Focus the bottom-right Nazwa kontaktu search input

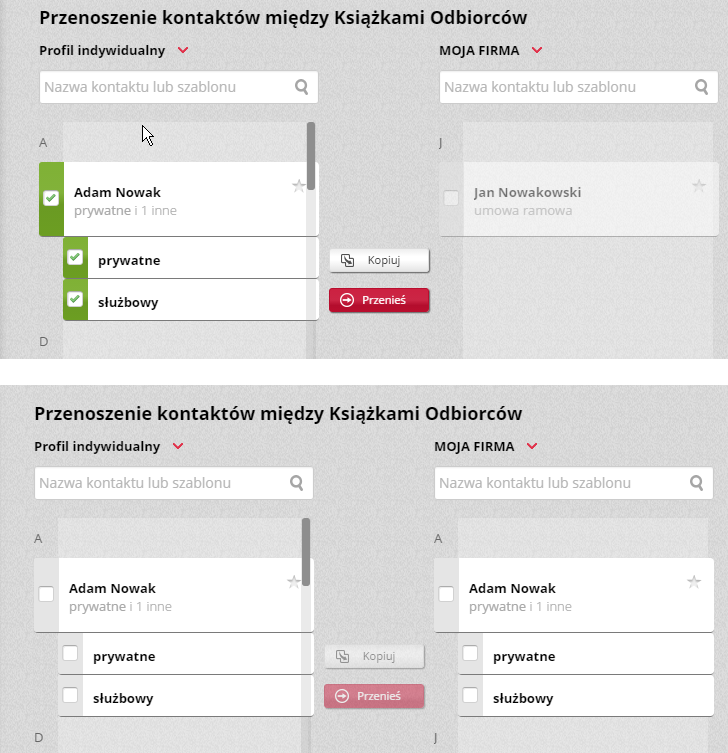click(573, 483)
